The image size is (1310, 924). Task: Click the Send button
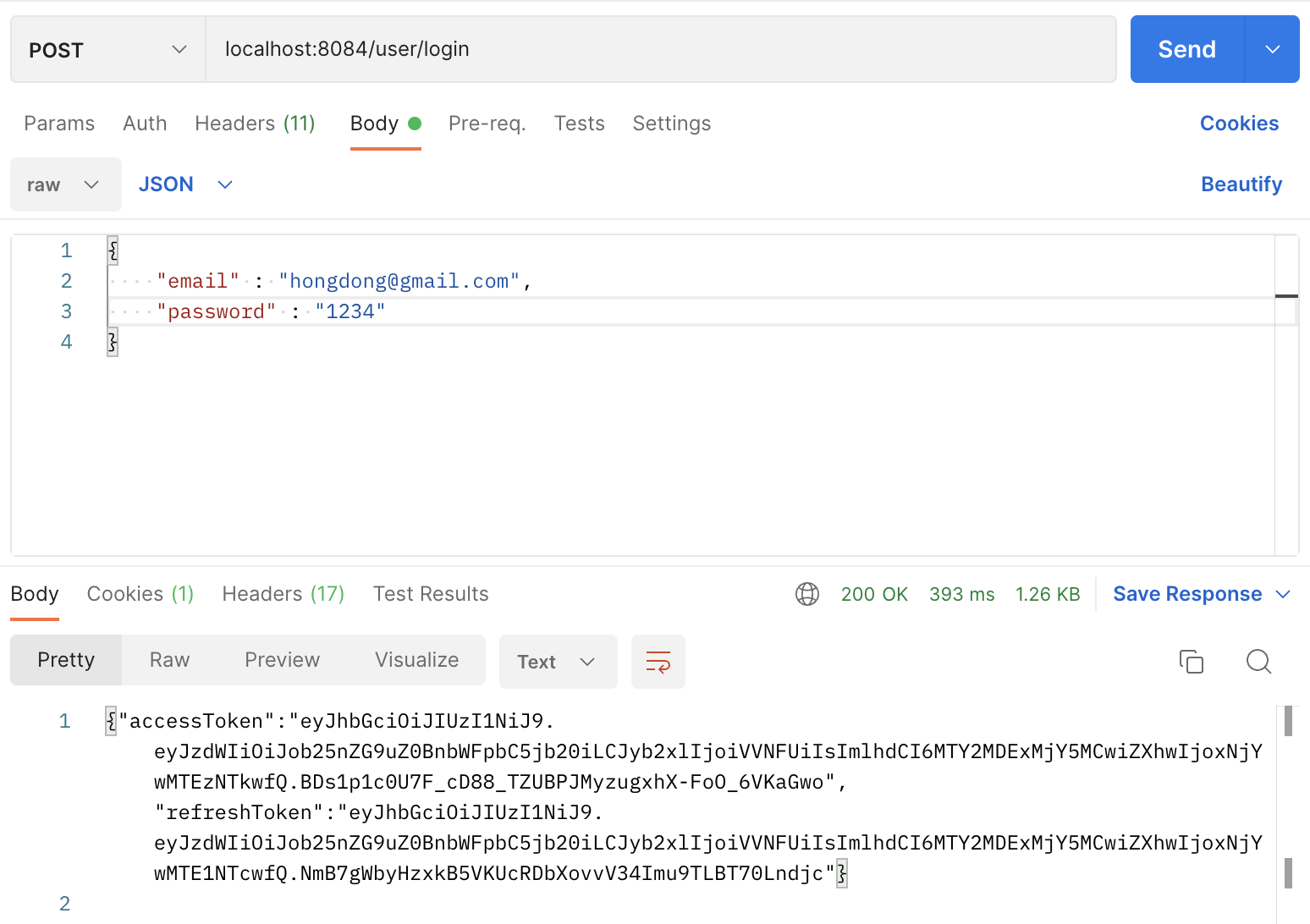pyautogui.click(x=1187, y=49)
